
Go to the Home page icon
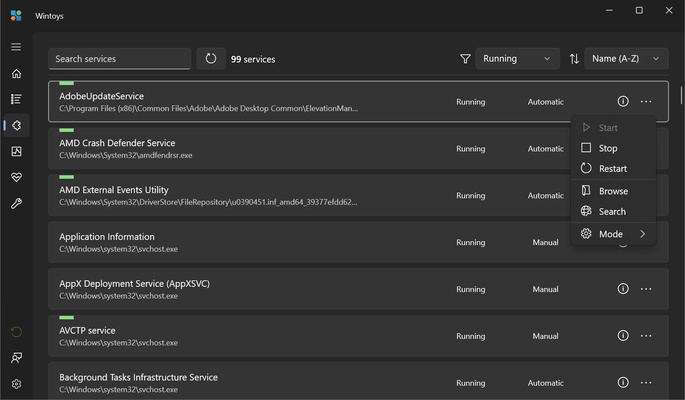pos(16,73)
